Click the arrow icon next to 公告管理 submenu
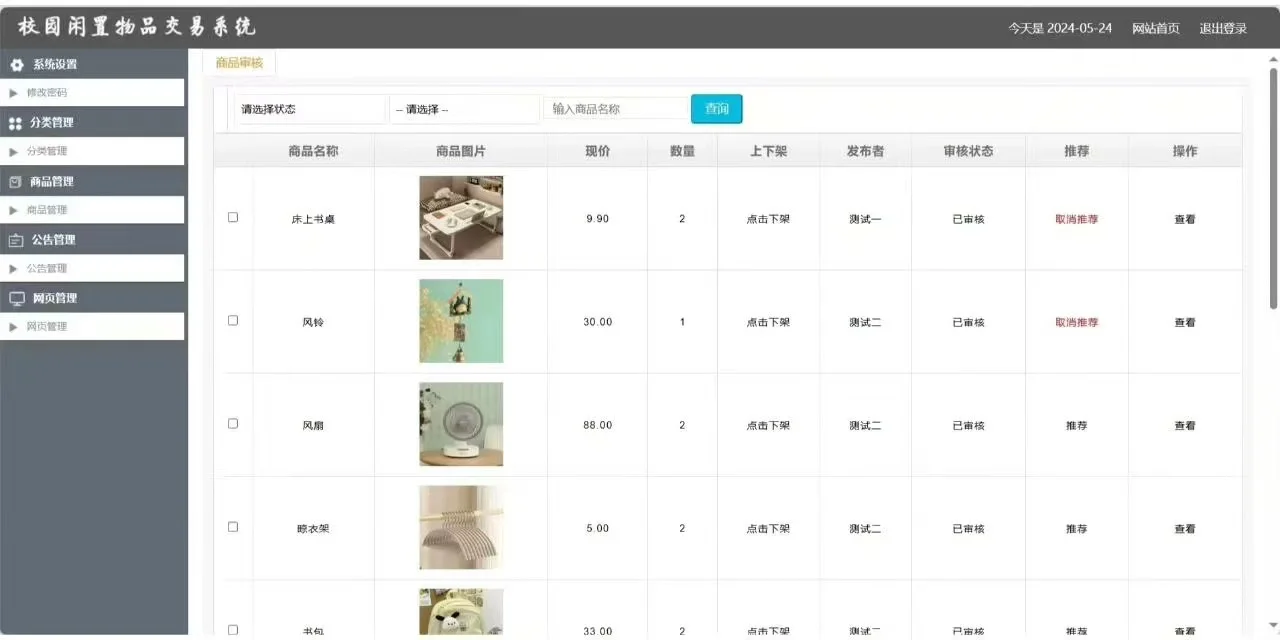Image resolution: width=1280 pixels, height=640 pixels. [x=15, y=268]
